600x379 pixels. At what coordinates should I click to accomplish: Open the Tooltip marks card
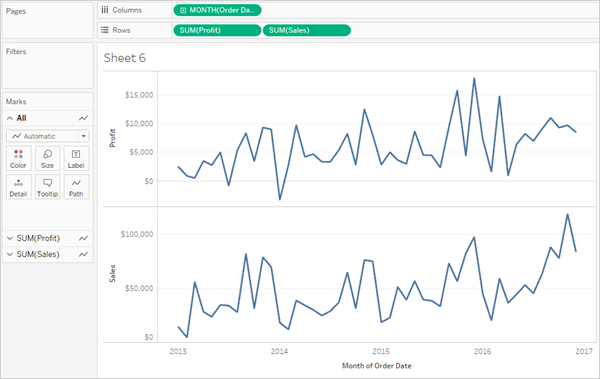click(47, 187)
